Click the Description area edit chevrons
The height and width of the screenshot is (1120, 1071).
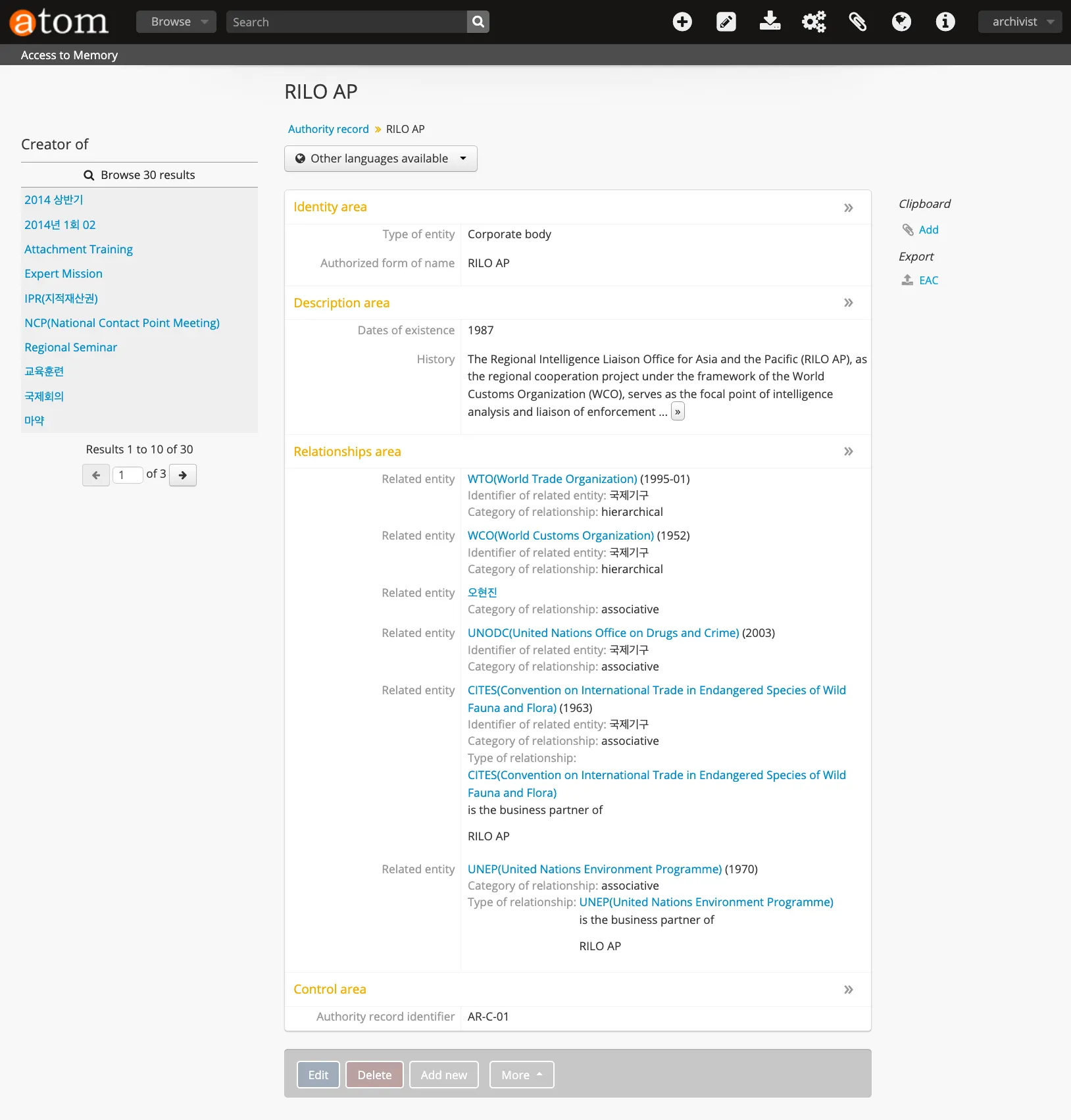[849, 303]
